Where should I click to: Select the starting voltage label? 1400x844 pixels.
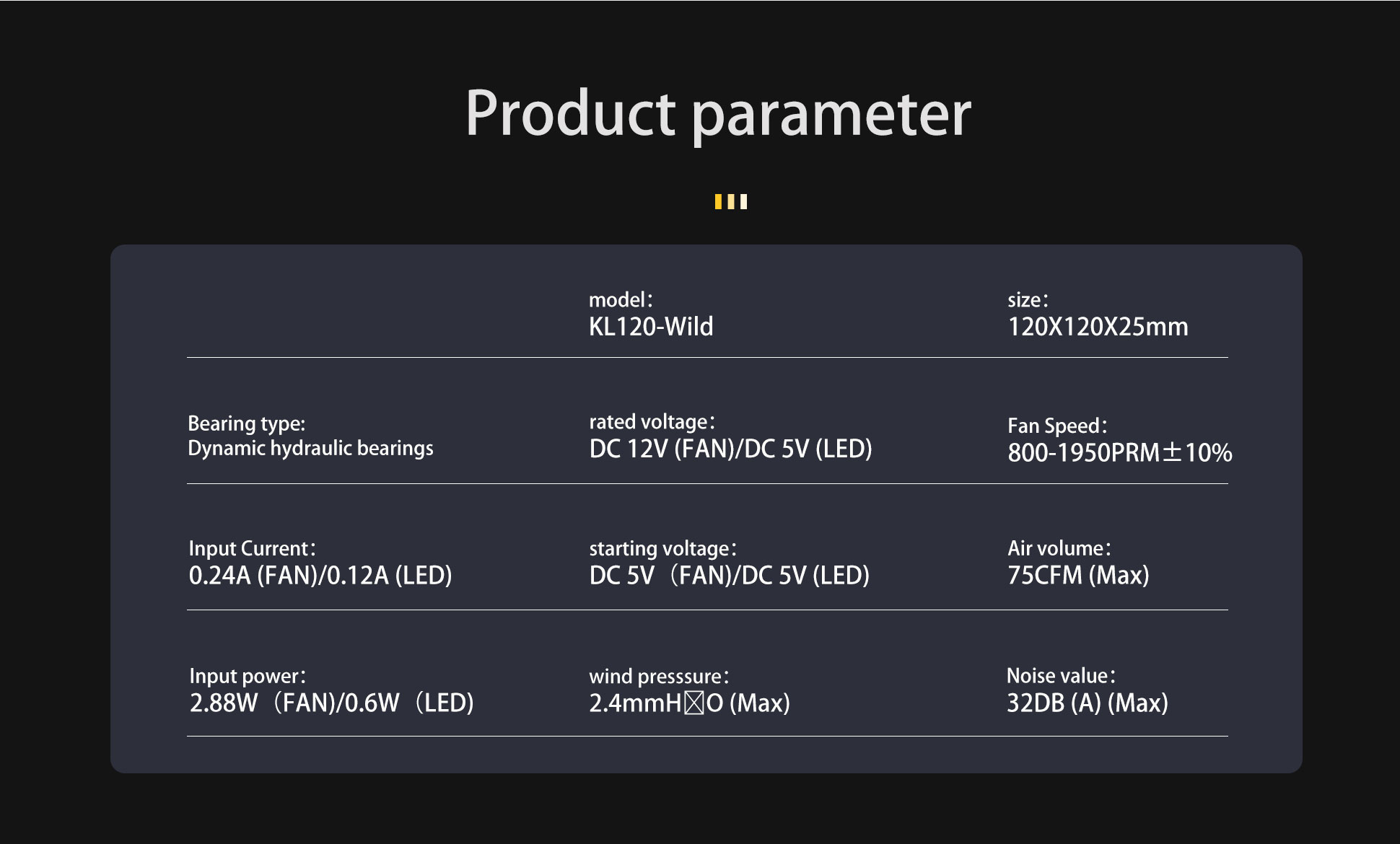click(662, 548)
